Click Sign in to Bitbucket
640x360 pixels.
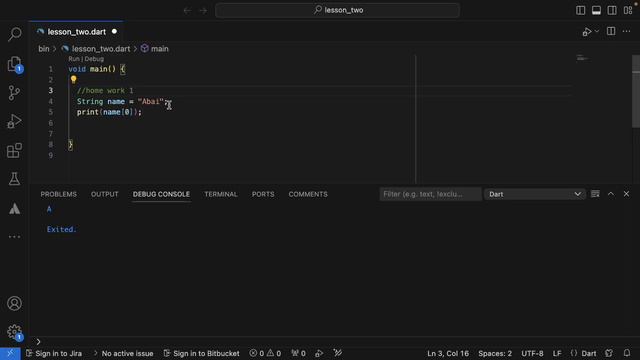pyautogui.click(x=202, y=353)
